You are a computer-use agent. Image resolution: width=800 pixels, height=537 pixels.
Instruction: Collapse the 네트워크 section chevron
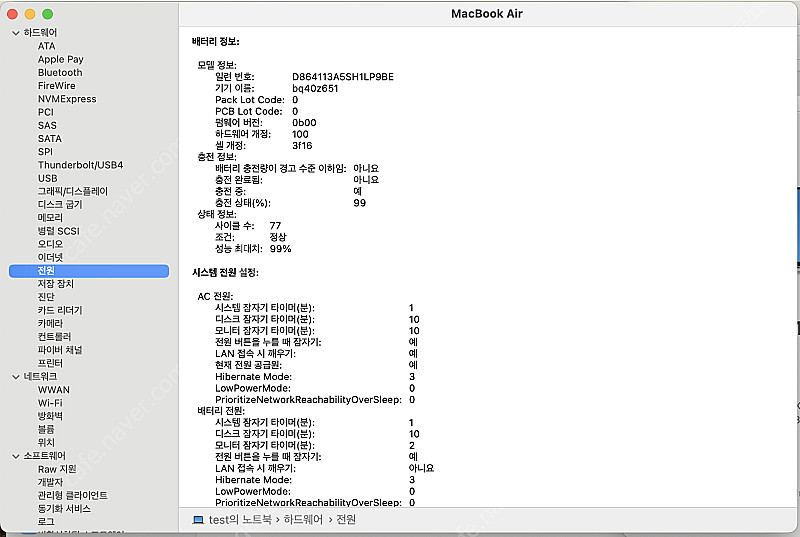(15, 377)
